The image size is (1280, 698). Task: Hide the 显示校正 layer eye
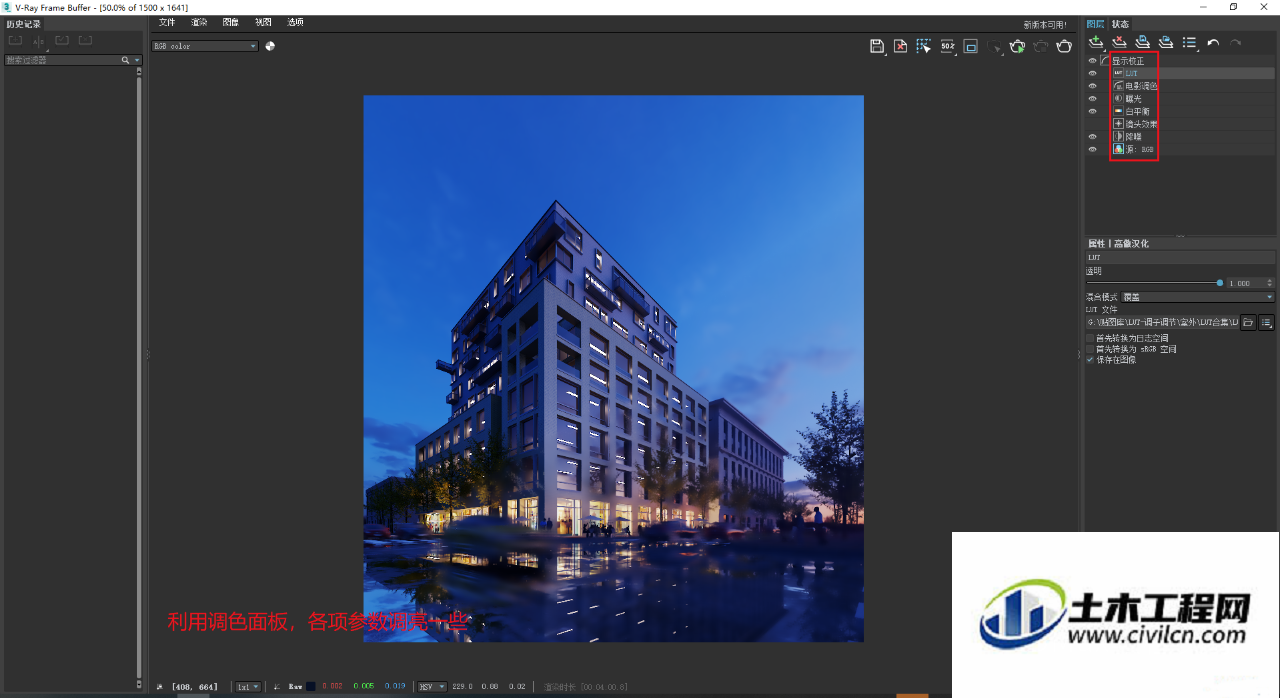pyautogui.click(x=1092, y=61)
